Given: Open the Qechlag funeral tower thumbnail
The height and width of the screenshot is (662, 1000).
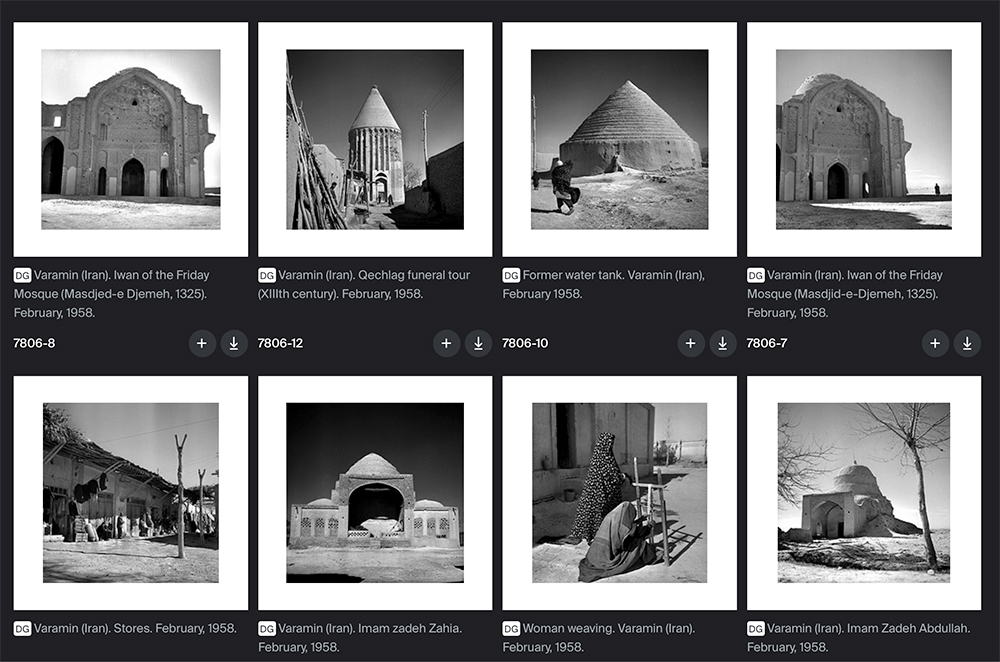Looking at the screenshot, I should (375, 139).
